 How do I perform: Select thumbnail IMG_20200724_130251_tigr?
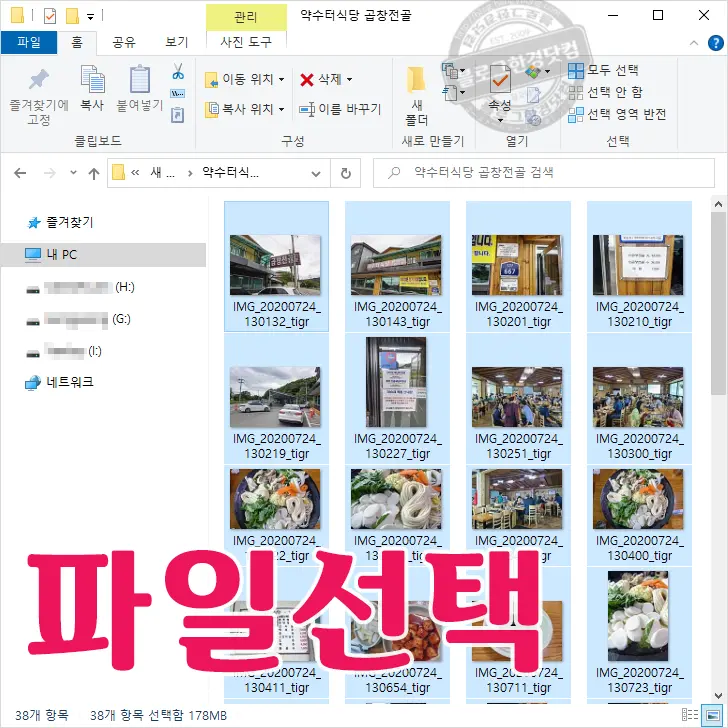pyautogui.click(x=518, y=399)
